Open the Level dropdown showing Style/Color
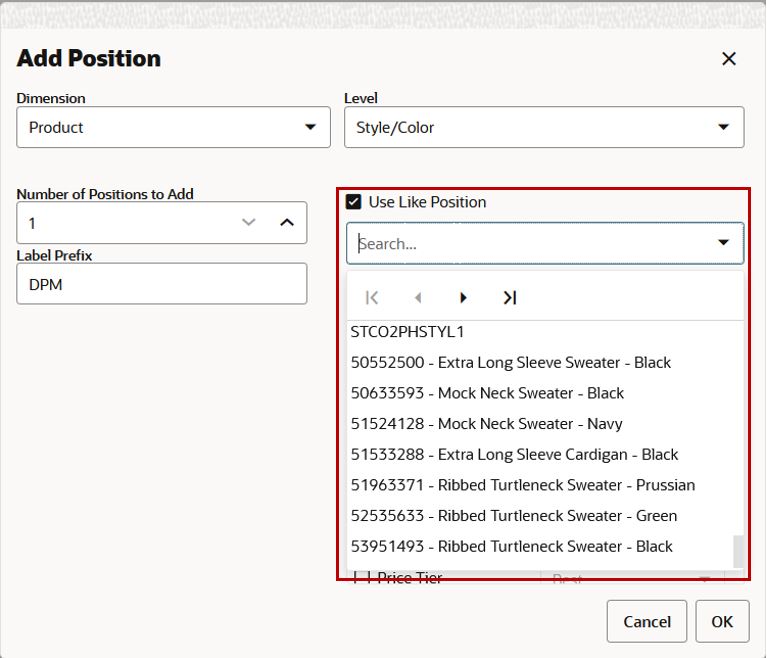The width and height of the screenshot is (767, 658). (544, 127)
